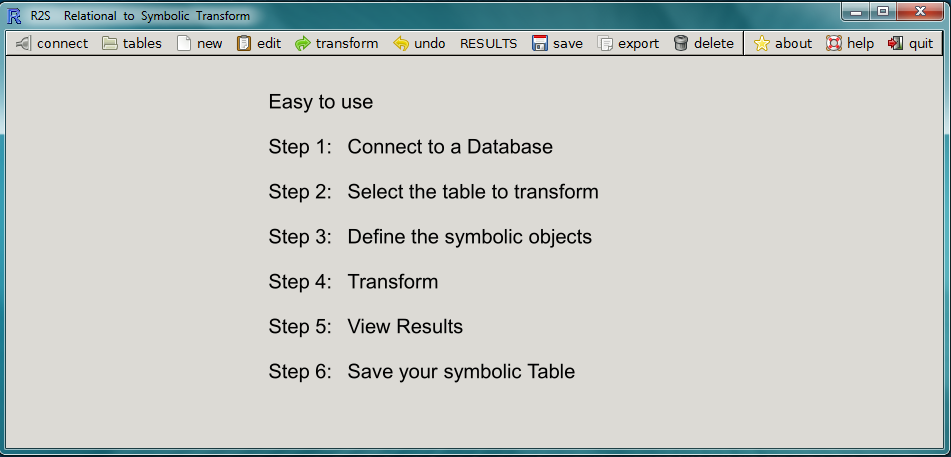Viewport: 951px width, 457px height.
Task: Click the "tables" toolbar label
Action: (142, 43)
